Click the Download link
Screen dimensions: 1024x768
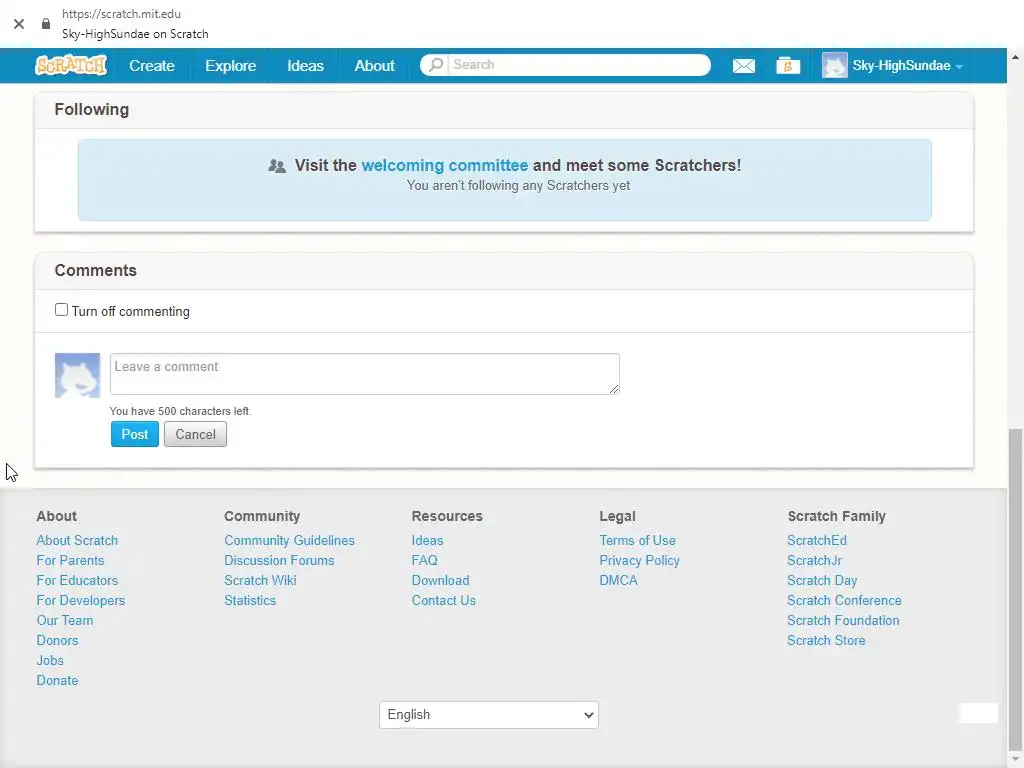(x=440, y=580)
